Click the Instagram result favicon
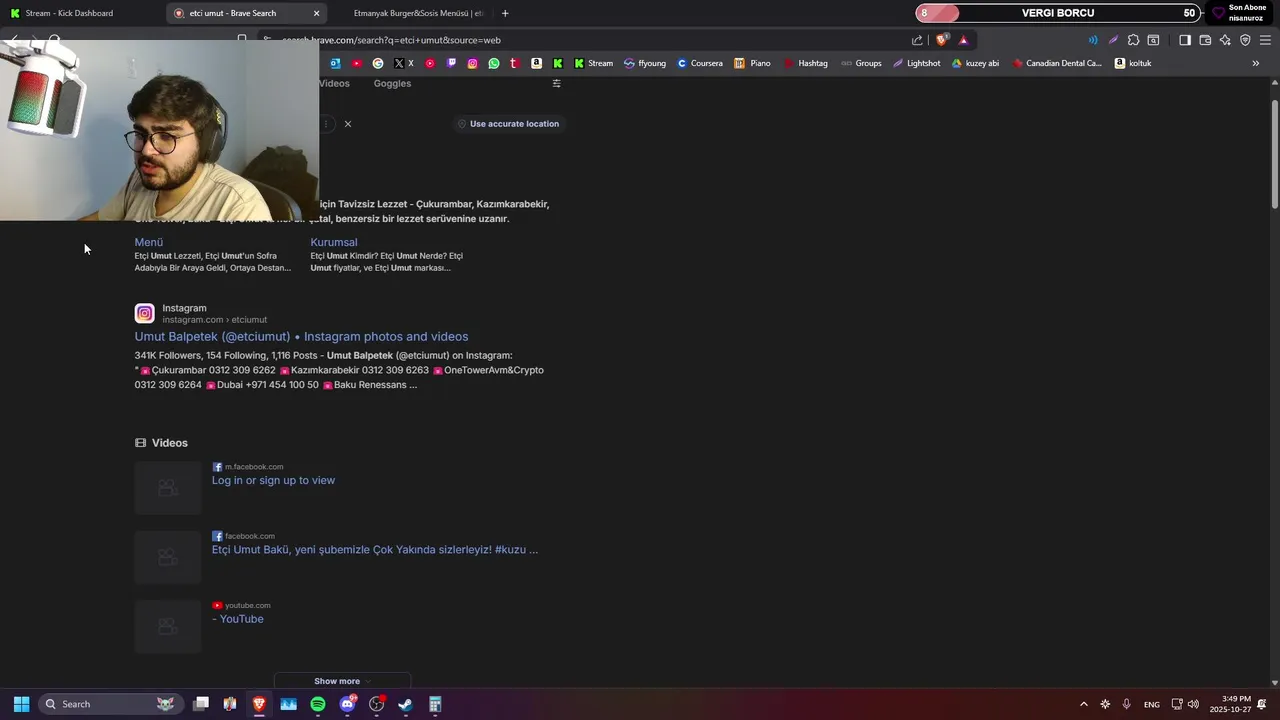The width and height of the screenshot is (1280, 720). (145, 313)
